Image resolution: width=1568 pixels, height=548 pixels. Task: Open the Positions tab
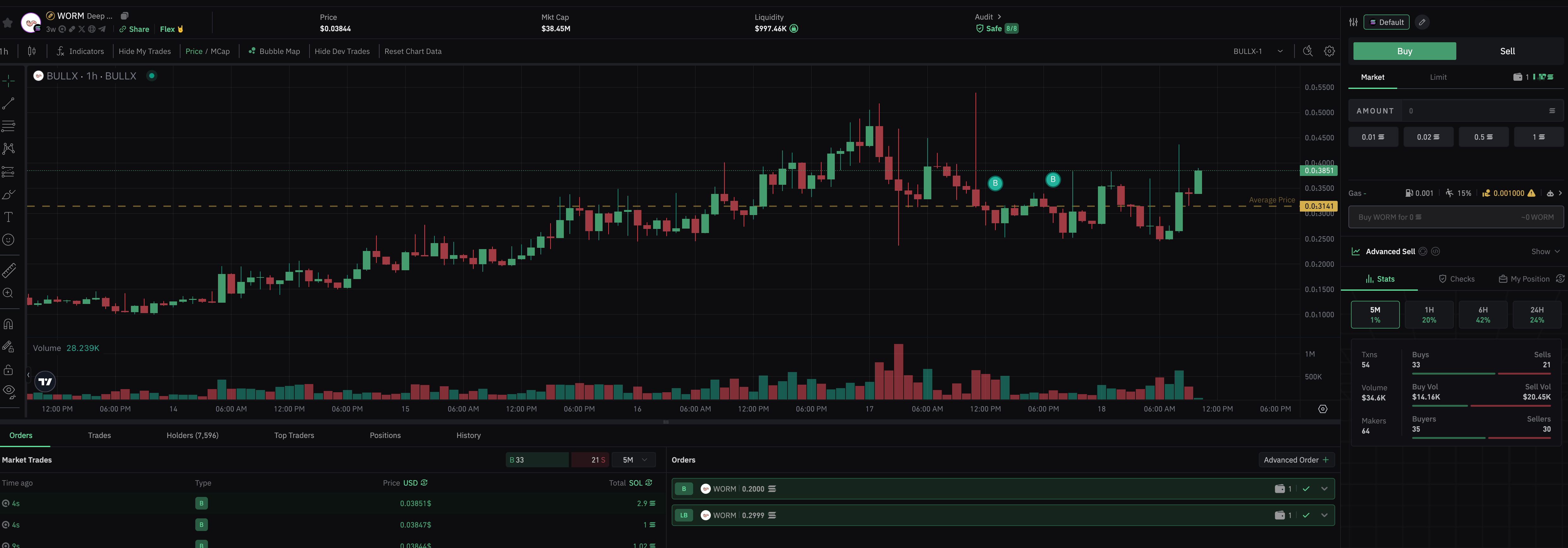coord(385,435)
